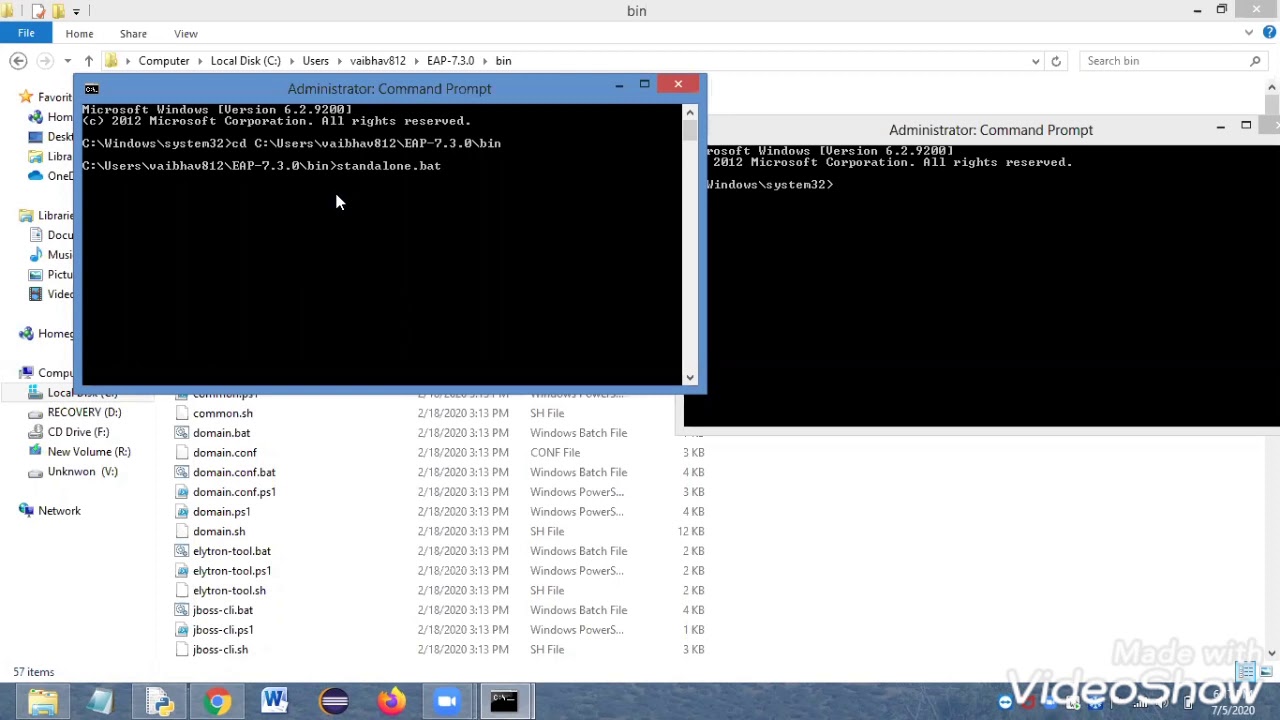Go back using Explorer's back arrow
The image size is (1280, 720).
(x=18, y=61)
